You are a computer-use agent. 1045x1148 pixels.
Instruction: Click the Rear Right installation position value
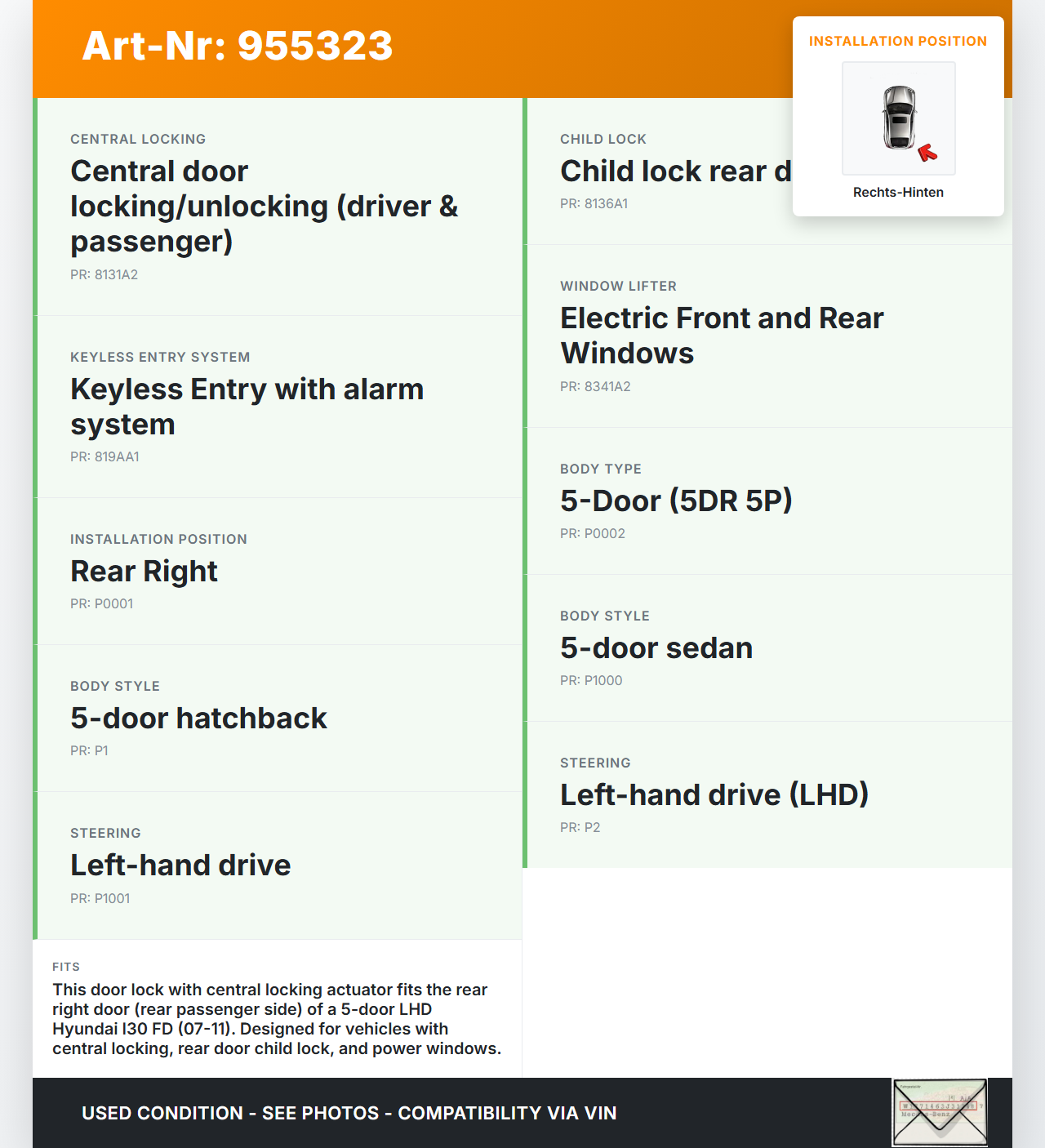coord(144,572)
